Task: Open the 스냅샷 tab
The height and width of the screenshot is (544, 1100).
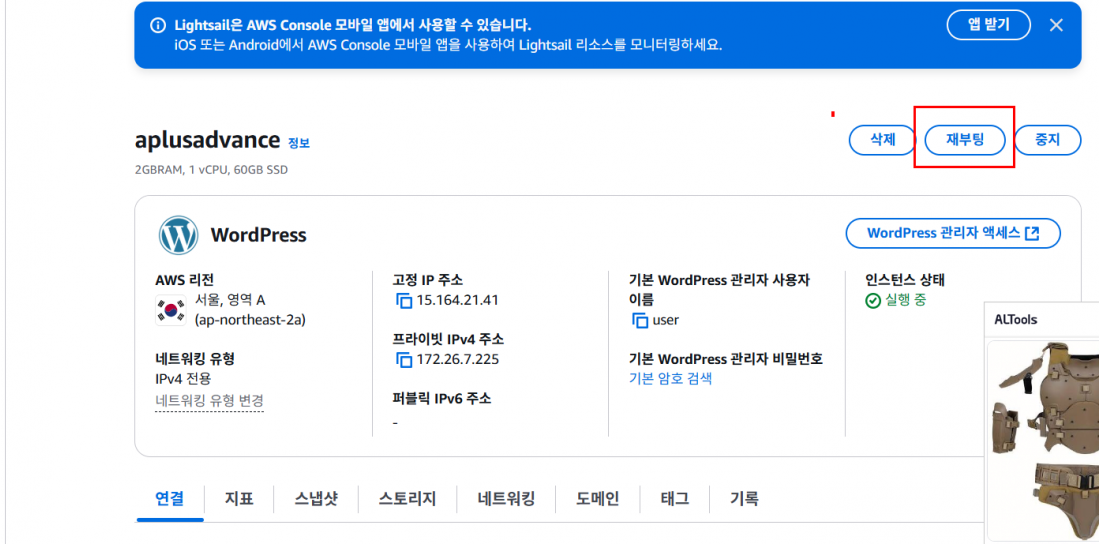Action: coord(316,499)
